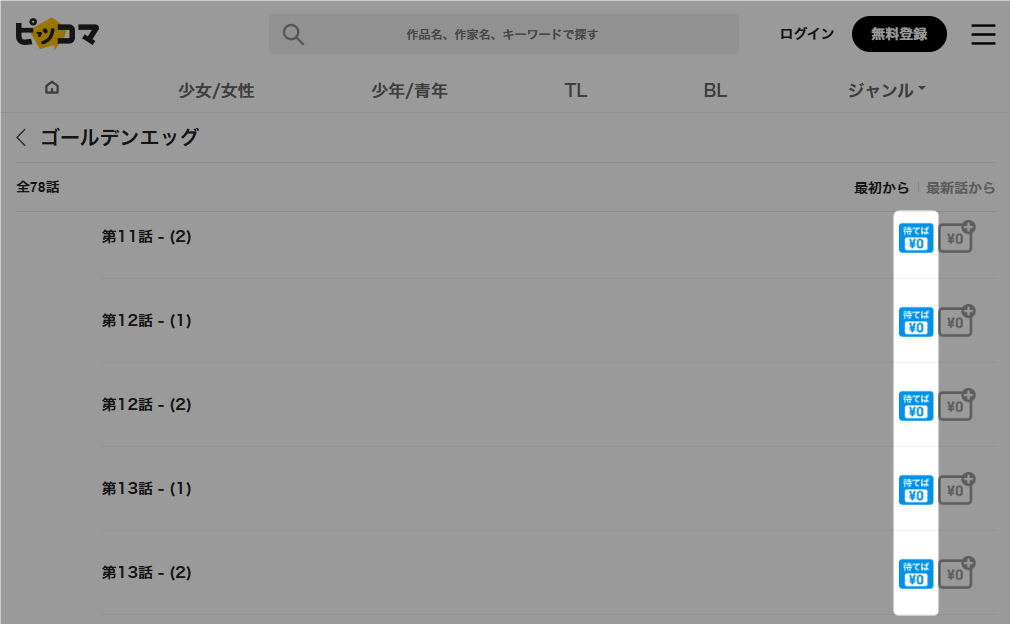The width and height of the screenshot is (1010, 624).
Task: Sort episodes by 最初から
Action: pyautogui.click(x=881, y=188)
